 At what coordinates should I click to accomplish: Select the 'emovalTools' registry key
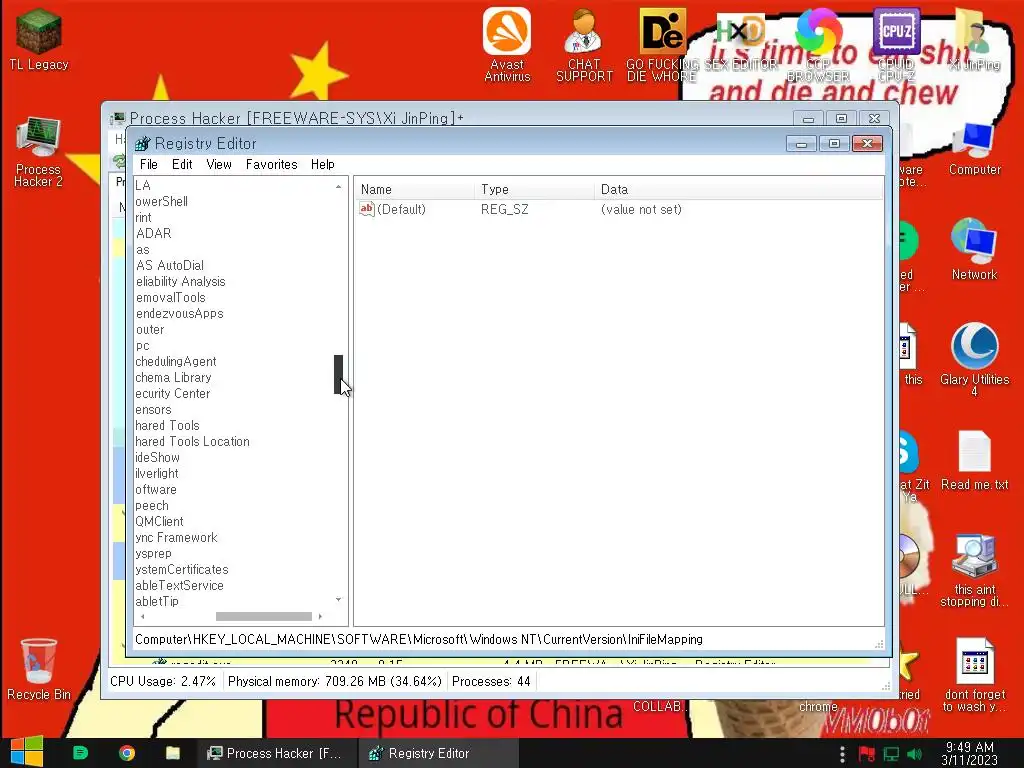click(170, 298)
